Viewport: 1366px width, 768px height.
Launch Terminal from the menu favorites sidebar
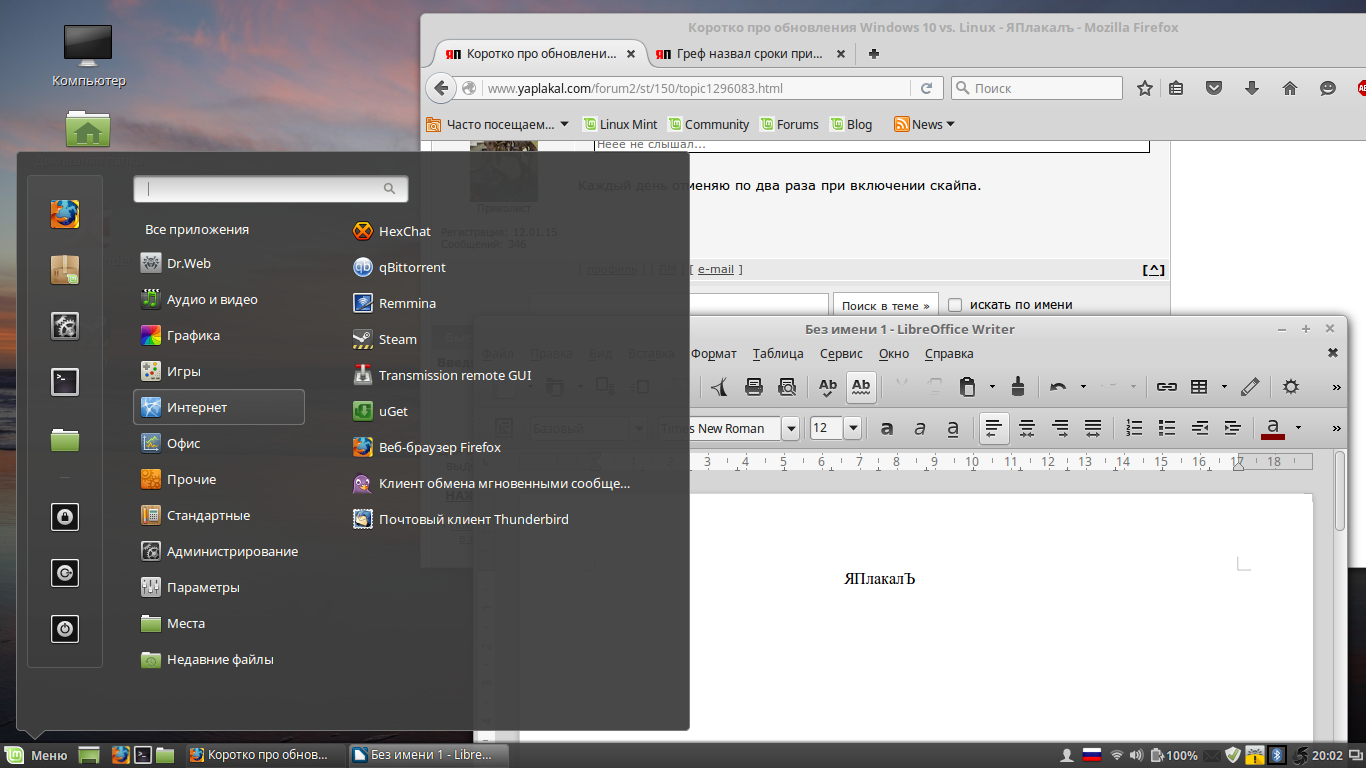click(65, 382)
